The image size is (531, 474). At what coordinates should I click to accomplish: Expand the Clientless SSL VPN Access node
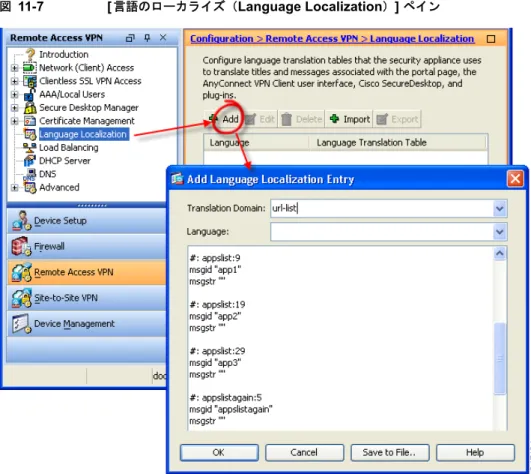click(14, 81)
